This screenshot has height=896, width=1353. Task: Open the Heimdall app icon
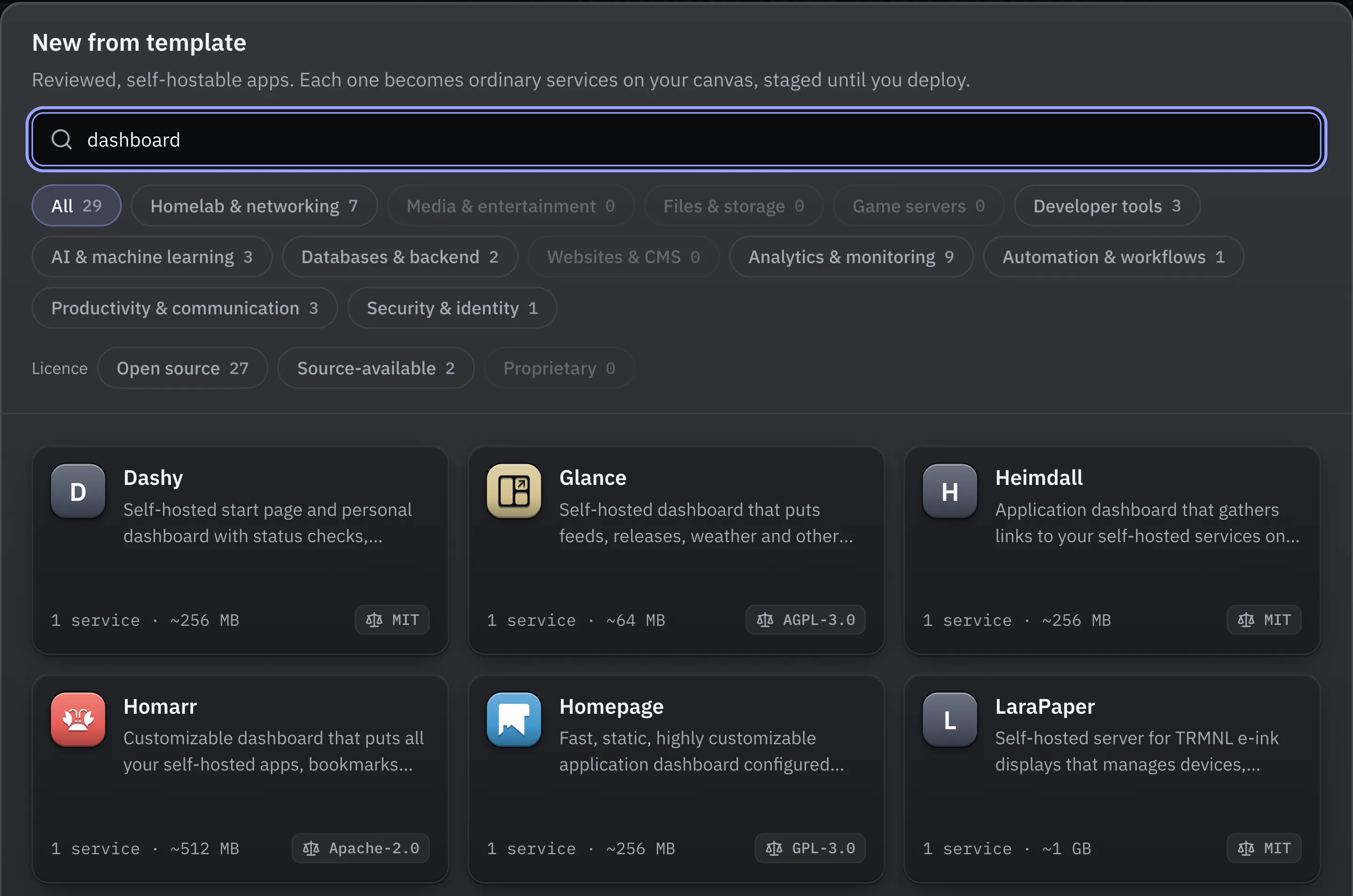(949, 491)
